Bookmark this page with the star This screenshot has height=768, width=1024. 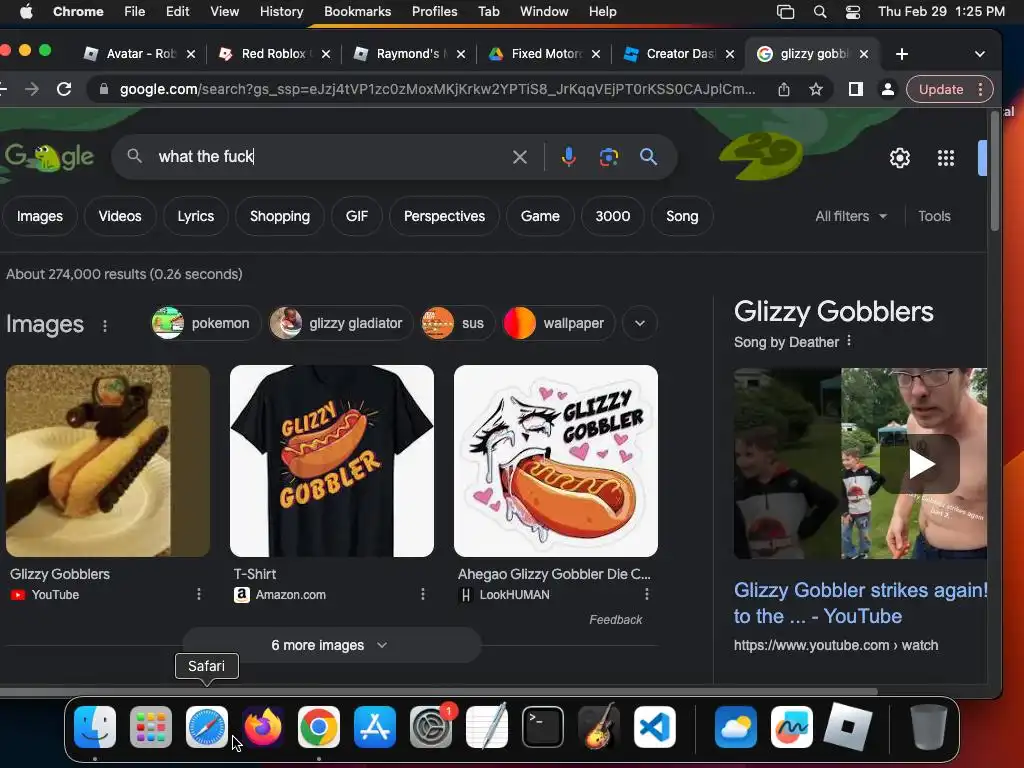[816, 89]
